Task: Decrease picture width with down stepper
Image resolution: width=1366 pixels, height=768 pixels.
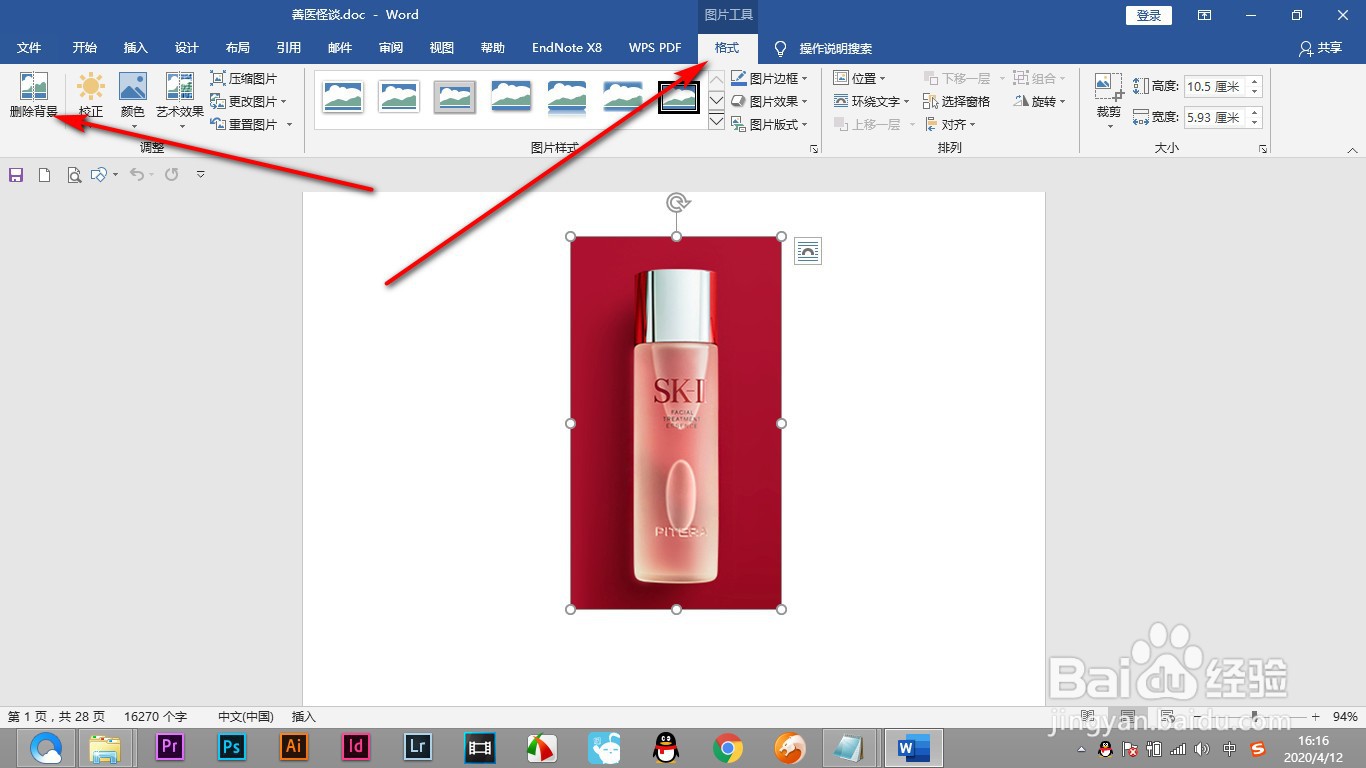Action: pos(1255,123)
